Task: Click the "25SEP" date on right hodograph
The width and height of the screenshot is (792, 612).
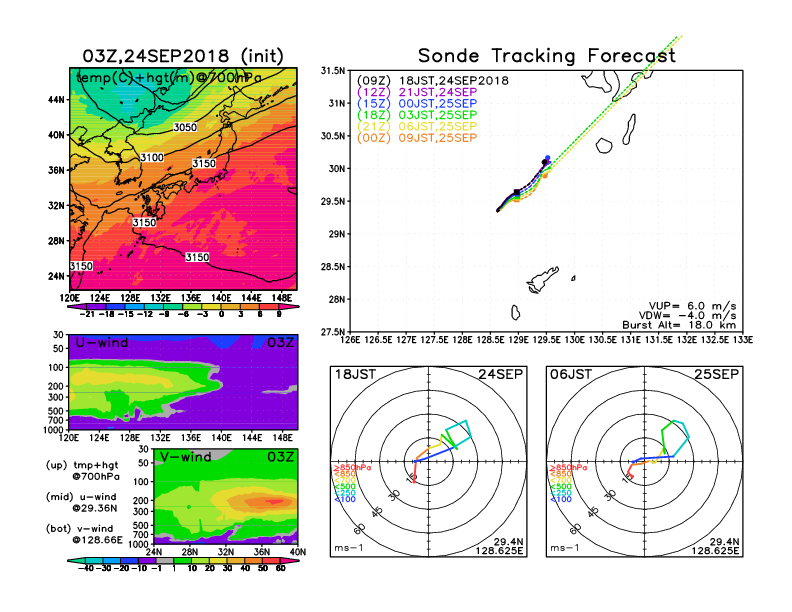Action: click(716, 375)
